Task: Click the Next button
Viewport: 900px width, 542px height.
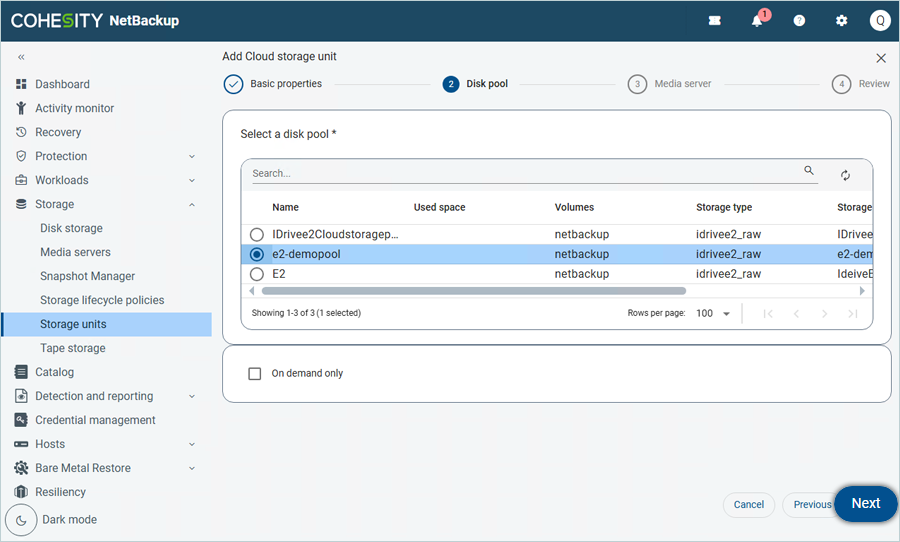Action: point(865,504)
